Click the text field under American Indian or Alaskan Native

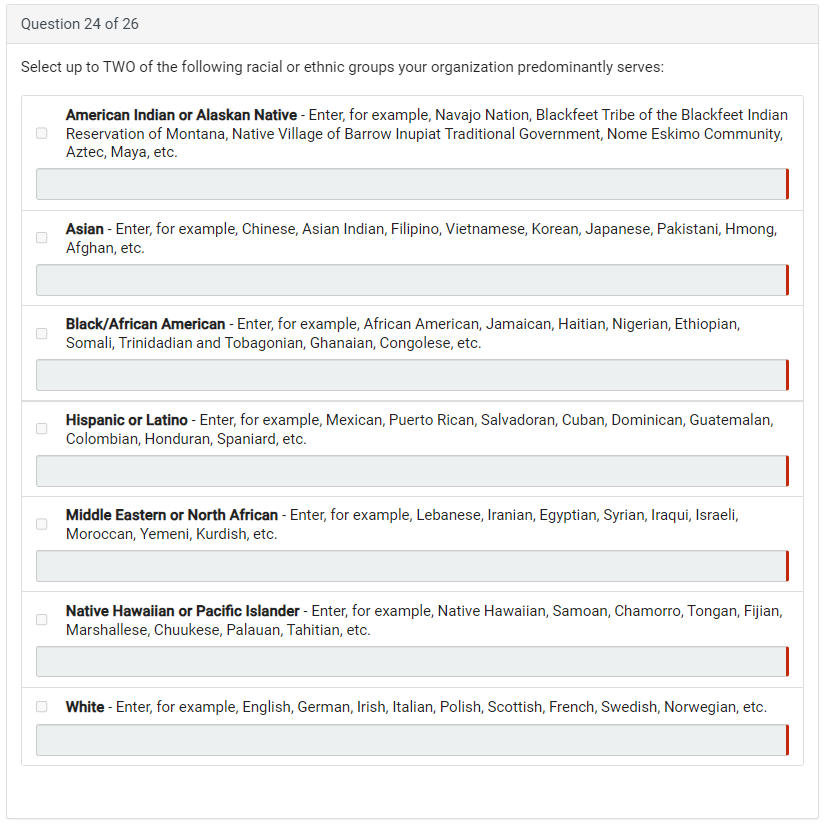pos(411,184)
